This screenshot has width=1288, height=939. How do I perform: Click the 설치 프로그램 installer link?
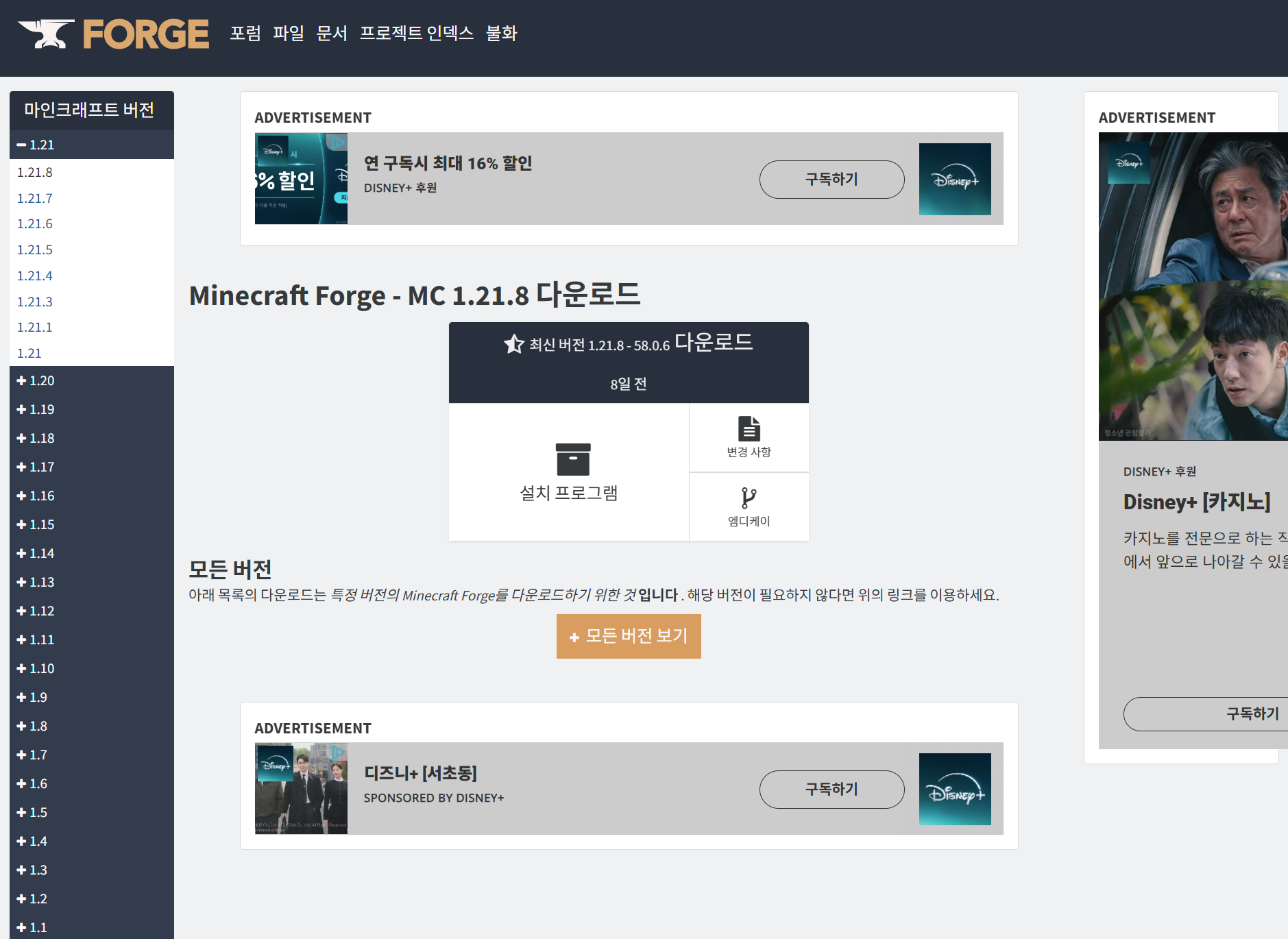tap(569, 472)
